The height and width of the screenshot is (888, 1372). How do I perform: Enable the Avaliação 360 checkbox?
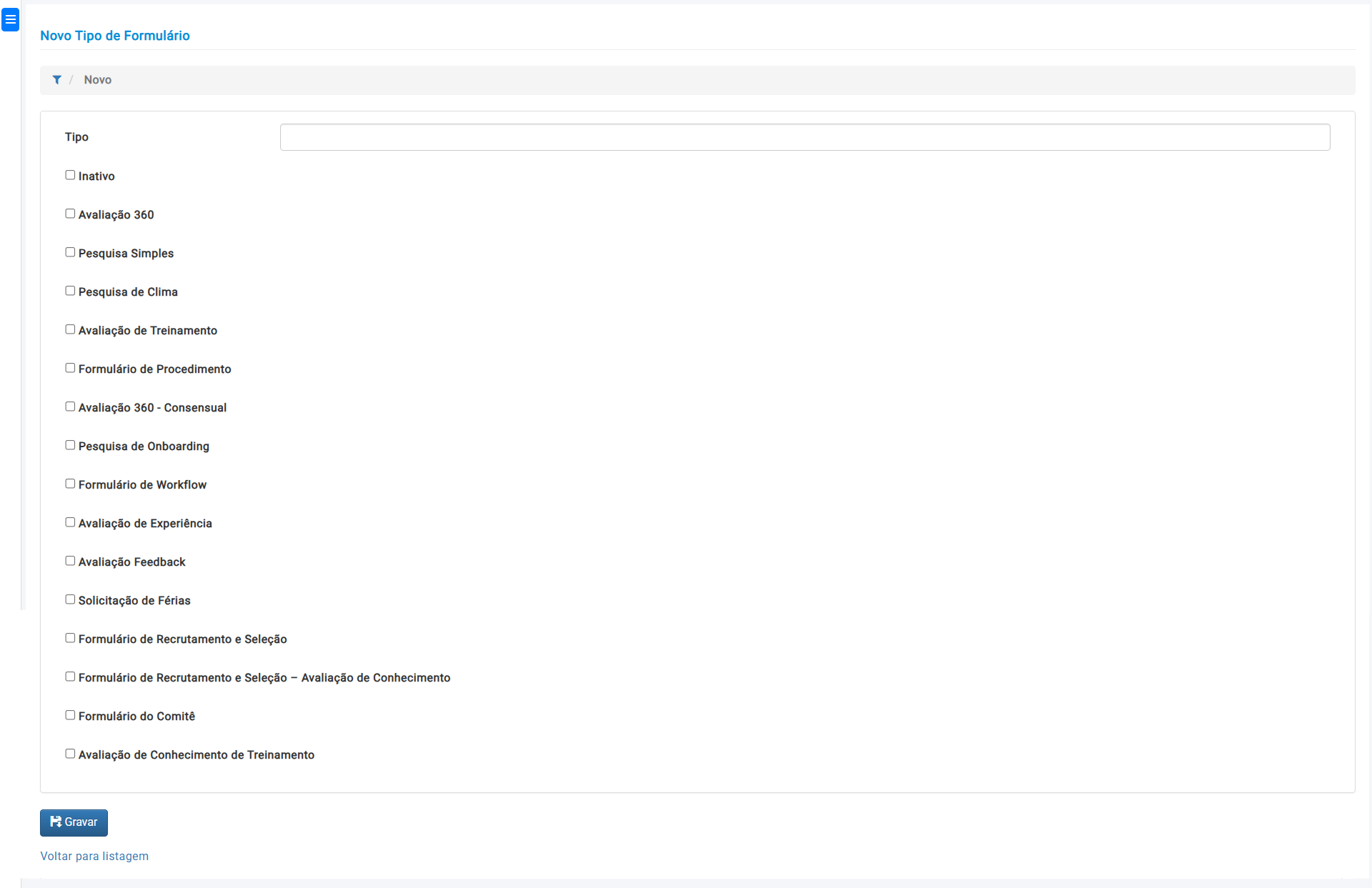70,214
